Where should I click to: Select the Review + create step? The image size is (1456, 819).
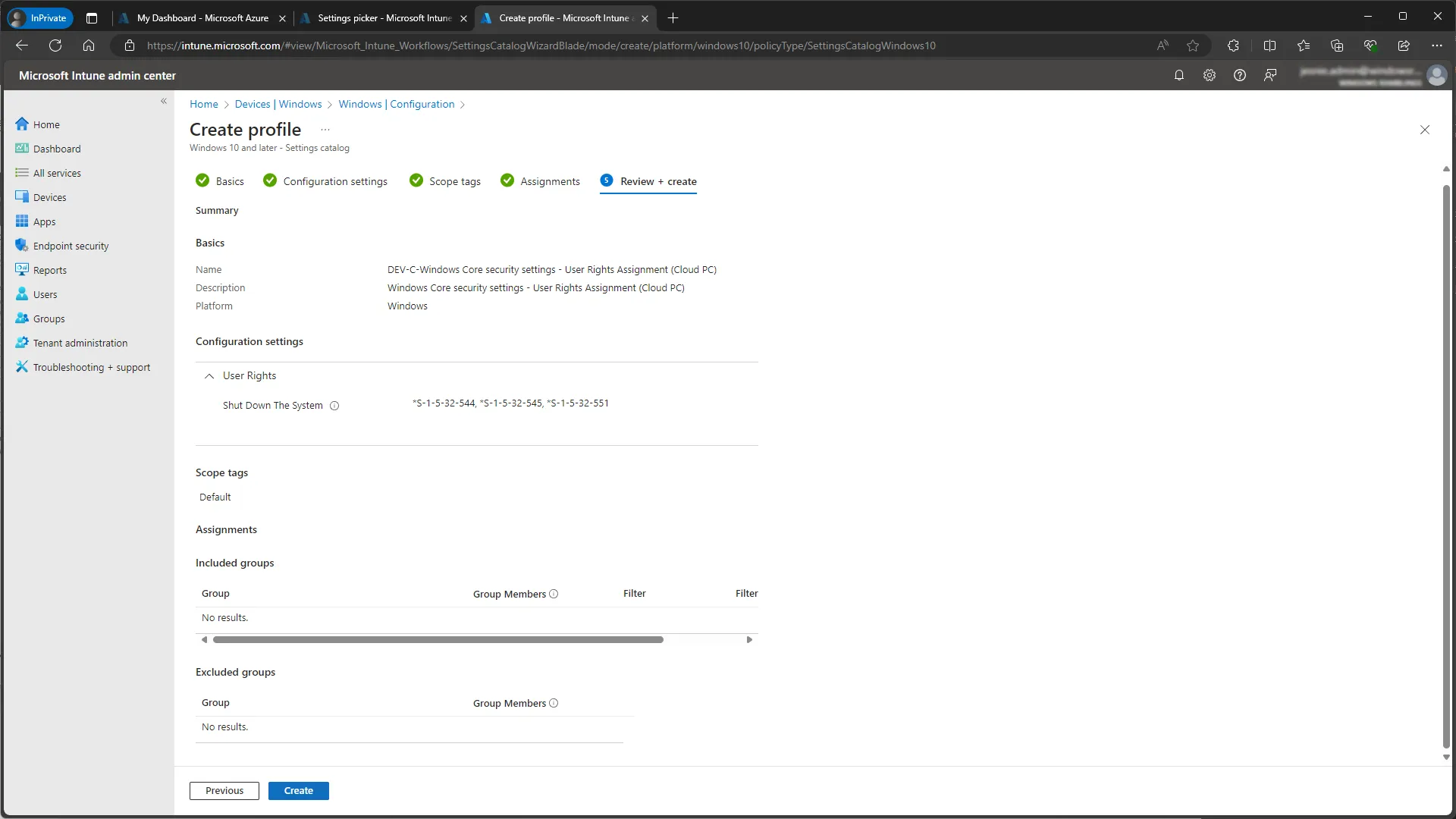tap(648, 180)
